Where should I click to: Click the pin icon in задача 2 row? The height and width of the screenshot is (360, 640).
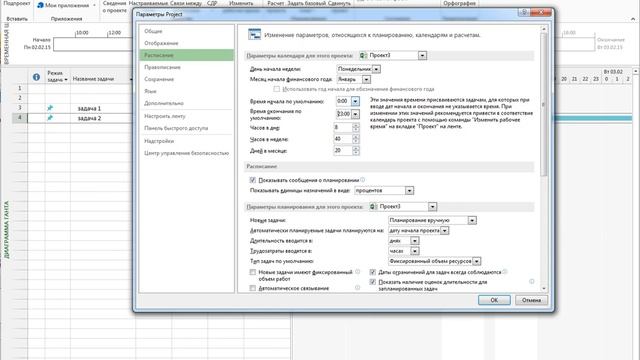[x=50, y=118]
